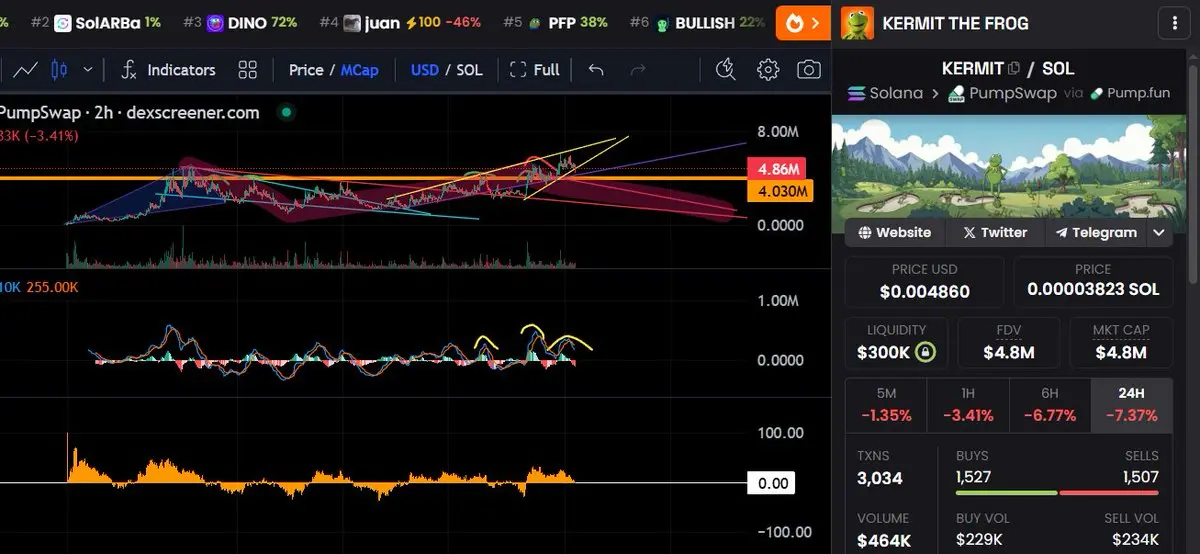Image resolution: width=1200 pixels, height=554 pixels.
Task: Open the chart layout grid icon
Action: (248, 70)
